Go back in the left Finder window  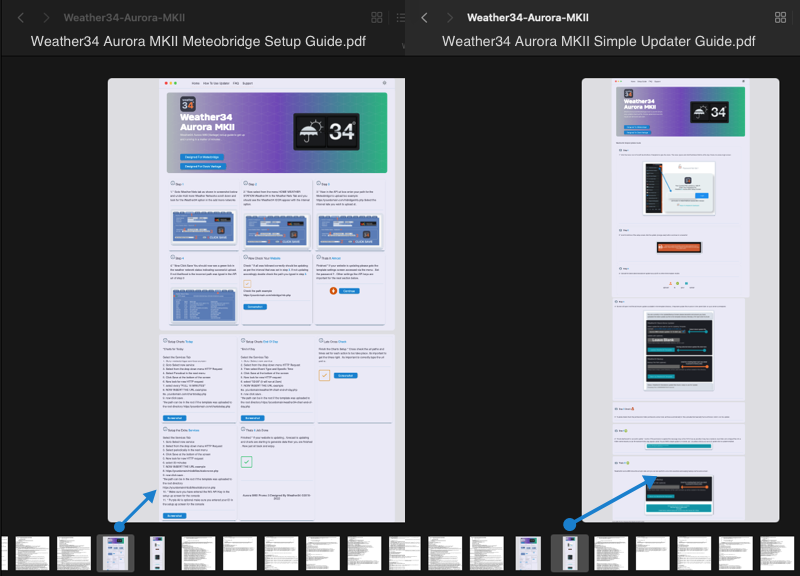coord(21,18)
